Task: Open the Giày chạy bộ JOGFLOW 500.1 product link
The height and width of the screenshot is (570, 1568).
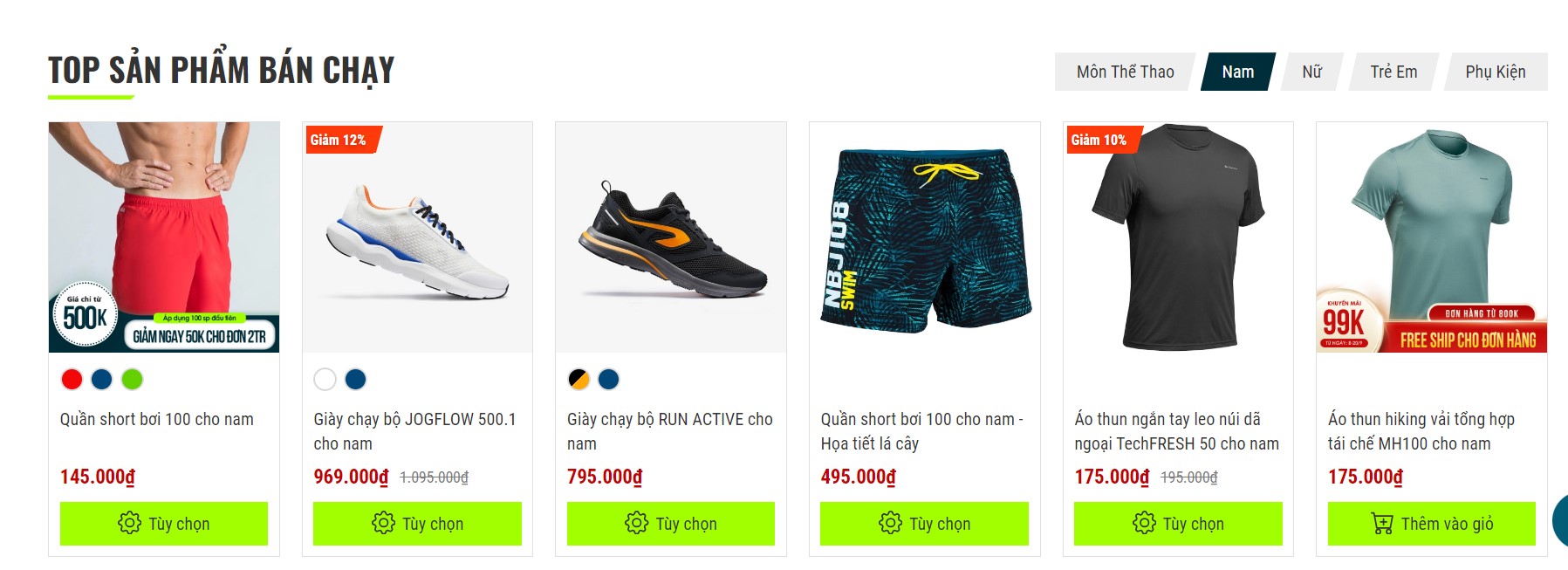Action: coord(414,431)
